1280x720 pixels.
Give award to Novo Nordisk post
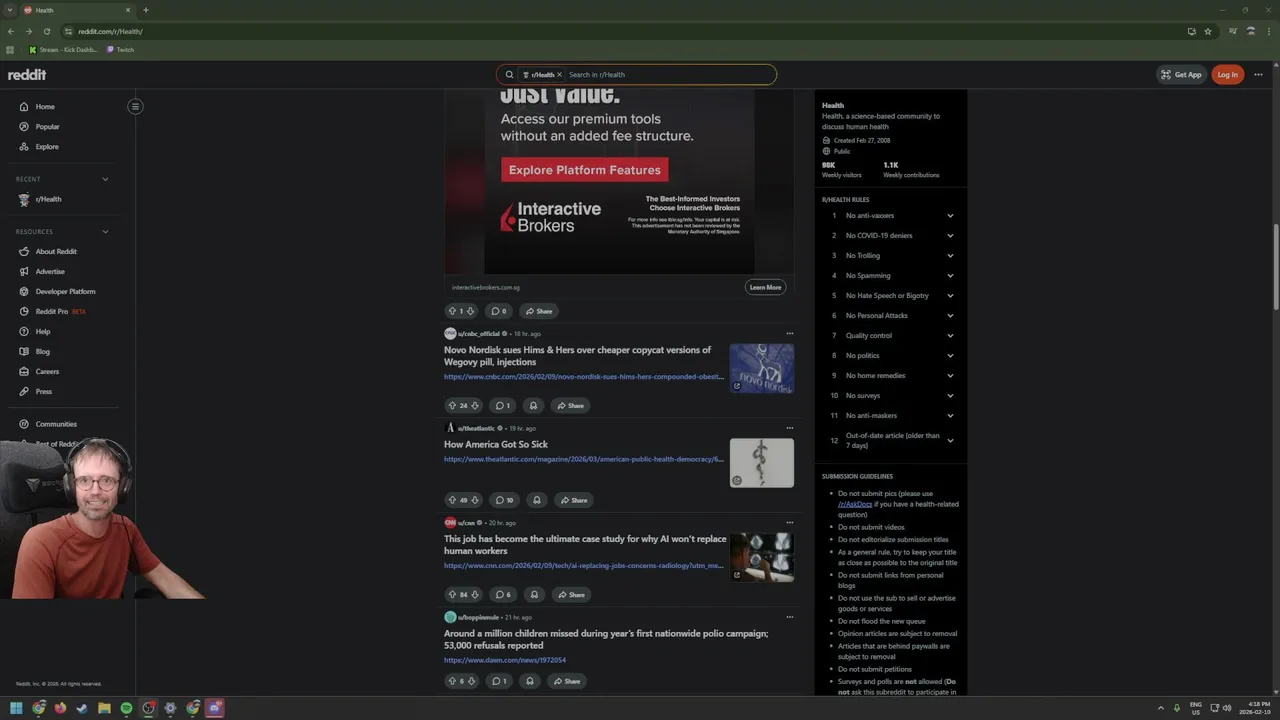tap(533, 406)
